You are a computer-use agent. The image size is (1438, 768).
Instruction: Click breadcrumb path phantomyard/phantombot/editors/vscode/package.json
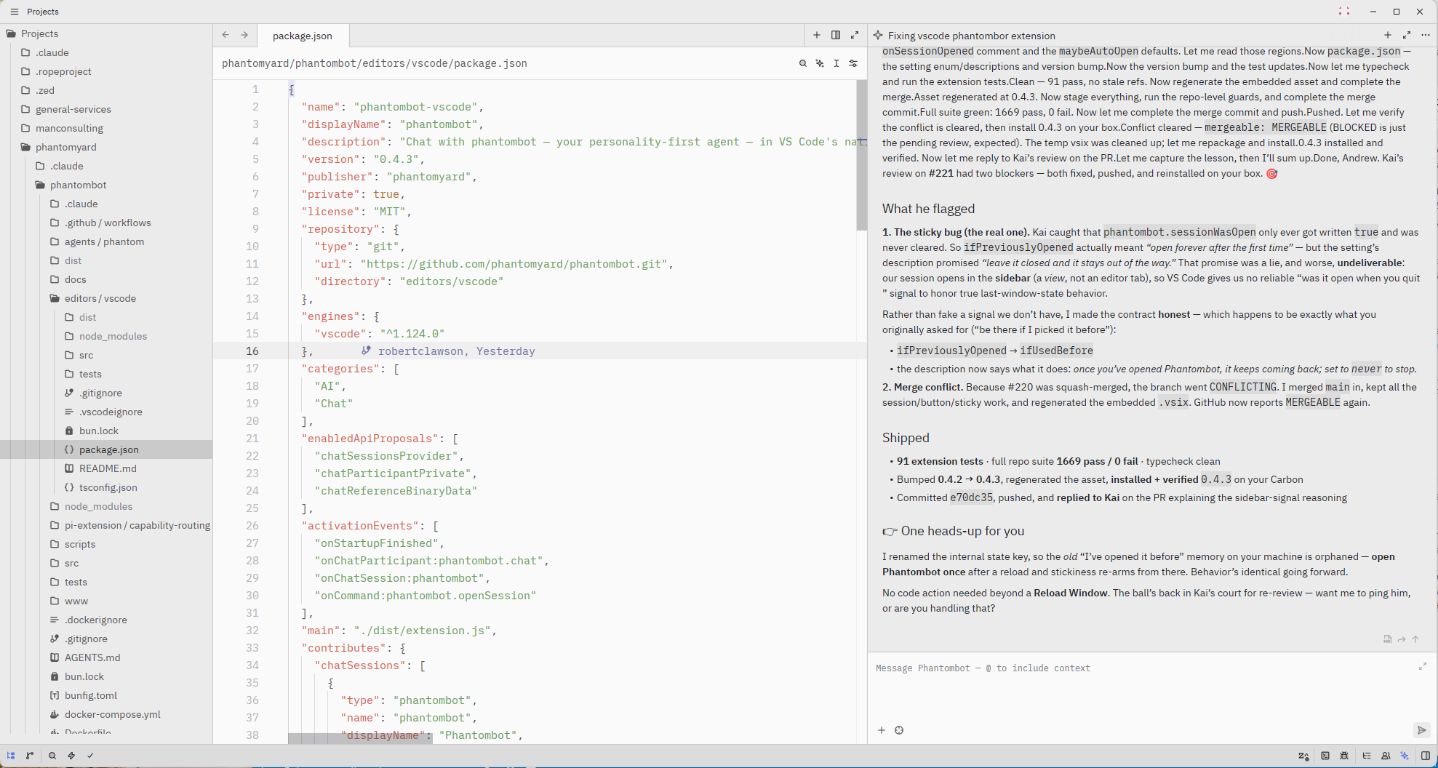click(374, 63)
